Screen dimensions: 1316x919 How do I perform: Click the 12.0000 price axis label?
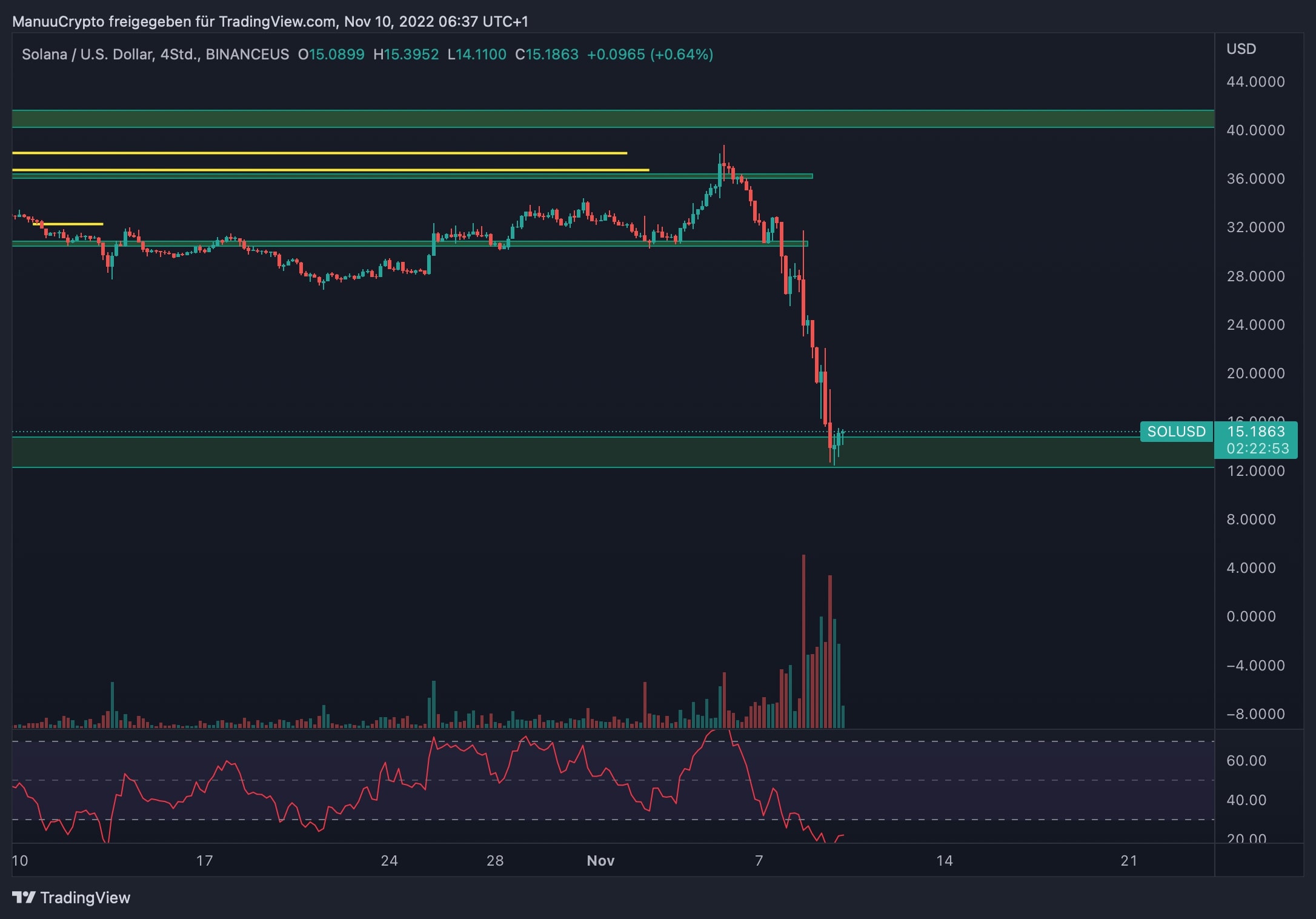tap(1255, 471)
